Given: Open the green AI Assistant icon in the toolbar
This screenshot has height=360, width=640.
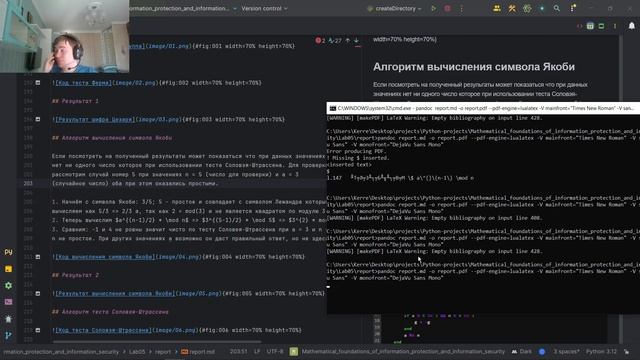Looking at the screenshot, I should click(527, 8).
